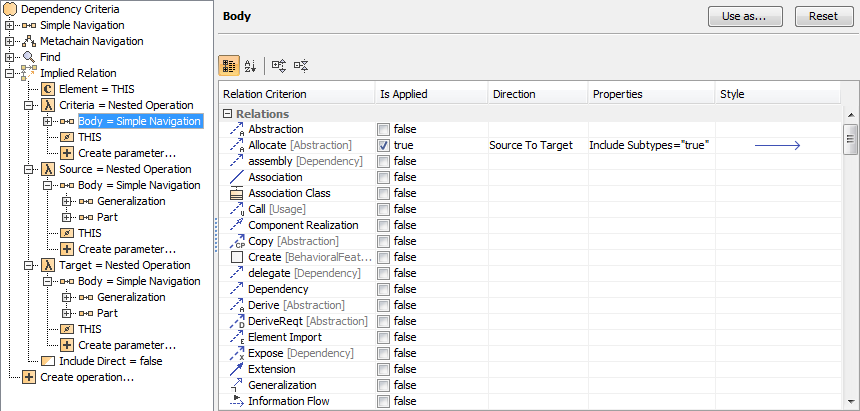Click the lambda icon beside Criteria
This screenshot has height=411, width=860.
pyautogui.click(x=47, y=105)
